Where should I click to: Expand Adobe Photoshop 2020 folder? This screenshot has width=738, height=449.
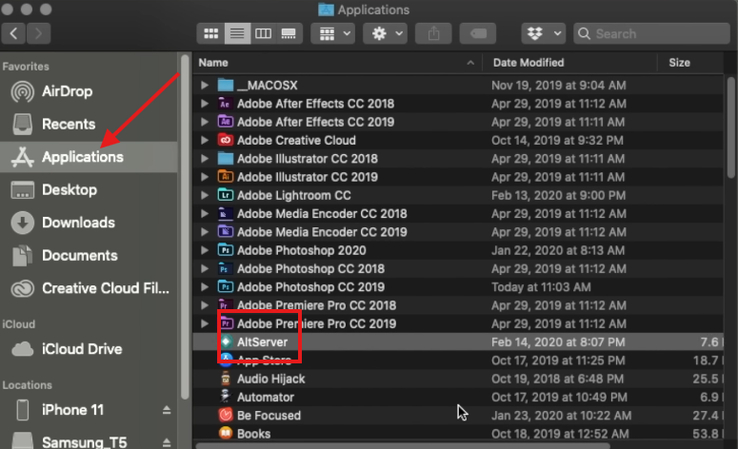pyautogui.click(x=204, y=250)
